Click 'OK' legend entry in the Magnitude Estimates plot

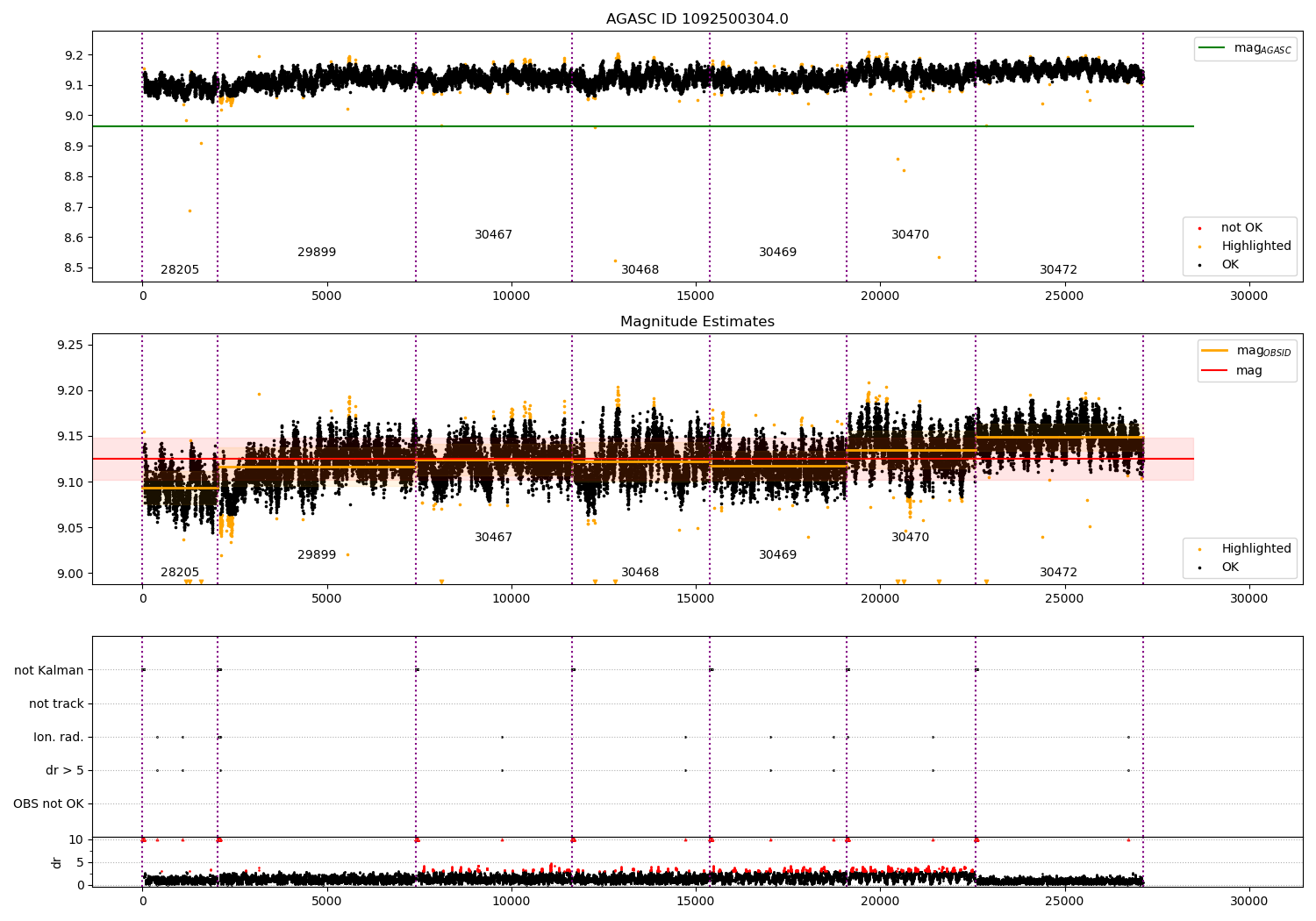(1219, 568)
